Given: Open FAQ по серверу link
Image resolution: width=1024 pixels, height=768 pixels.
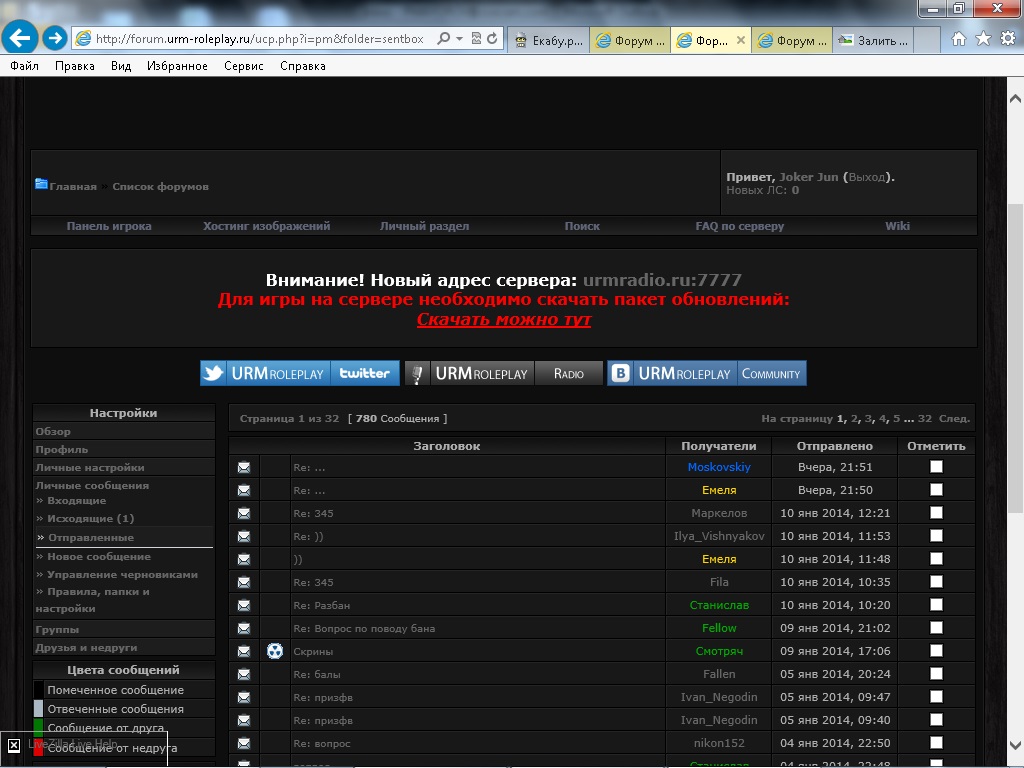Looking at the screenshot, I should click(x=739, y=226).
